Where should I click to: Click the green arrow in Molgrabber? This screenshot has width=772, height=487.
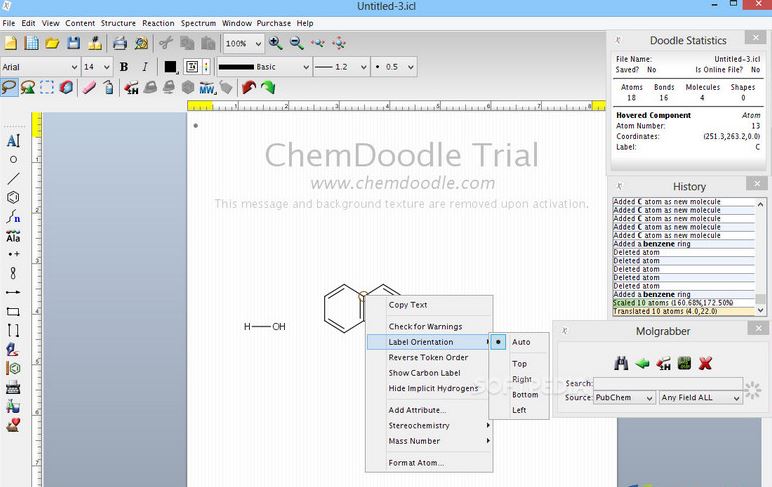pyautogui.click(x=642, y=363)
